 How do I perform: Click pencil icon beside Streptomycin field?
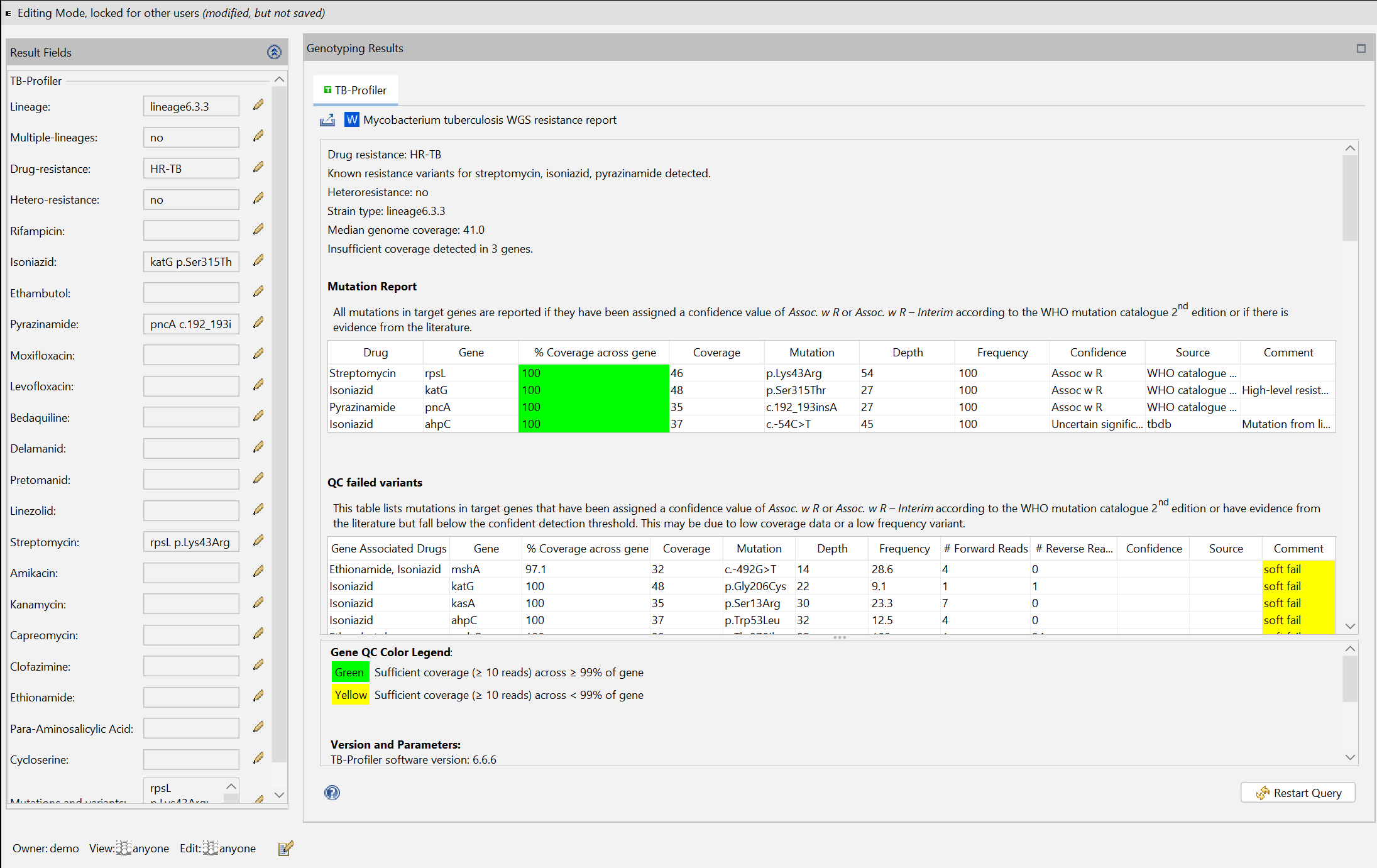point(258,541)
